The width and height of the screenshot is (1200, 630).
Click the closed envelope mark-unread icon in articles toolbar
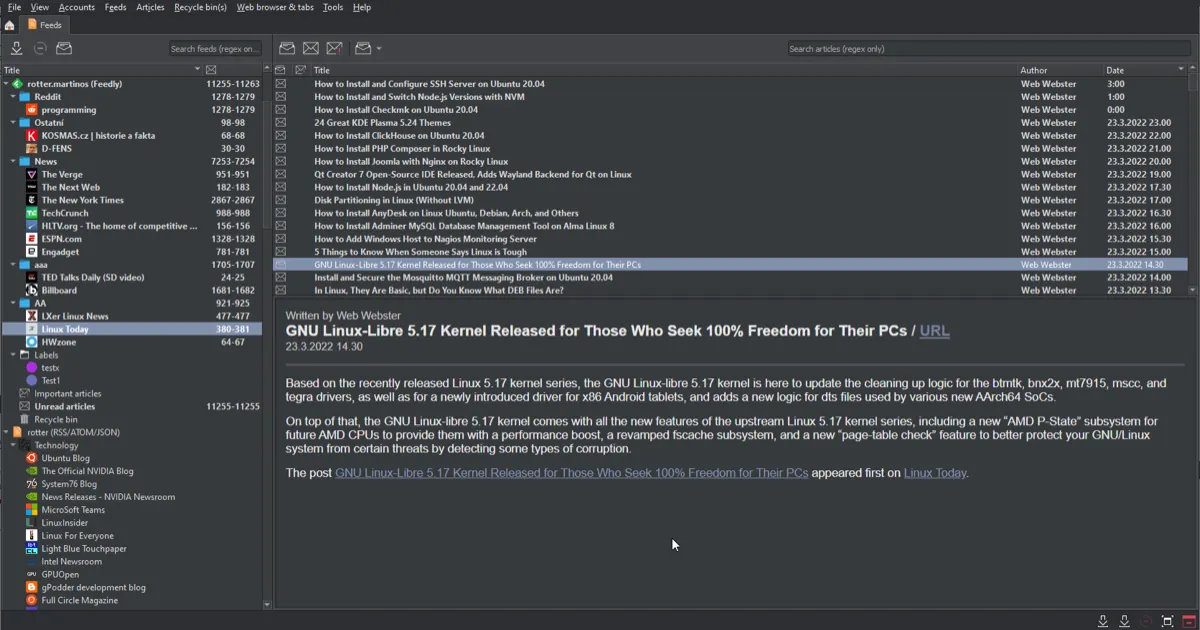click(x=311, y=48)
